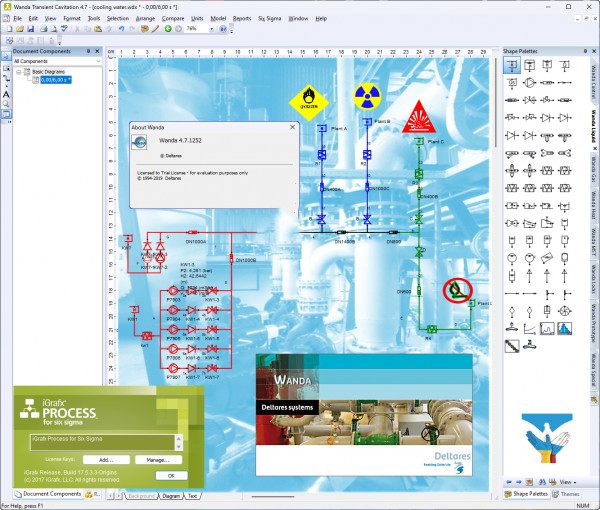The width and height of the screenshot is (600, 510).
Task: Click the DN1400B pipe label
Action: click(x=344, y=241)
